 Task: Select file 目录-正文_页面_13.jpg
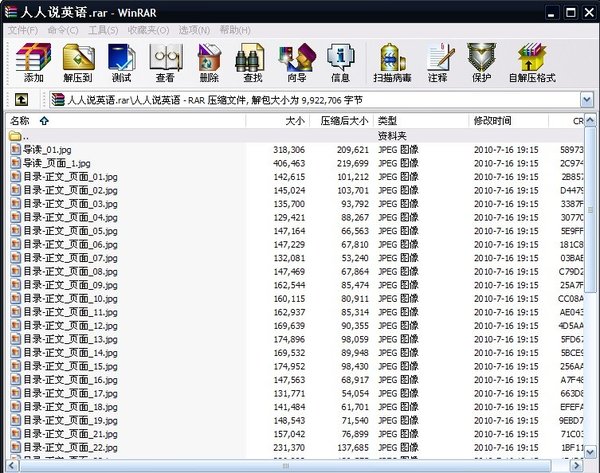coord(70,339)
